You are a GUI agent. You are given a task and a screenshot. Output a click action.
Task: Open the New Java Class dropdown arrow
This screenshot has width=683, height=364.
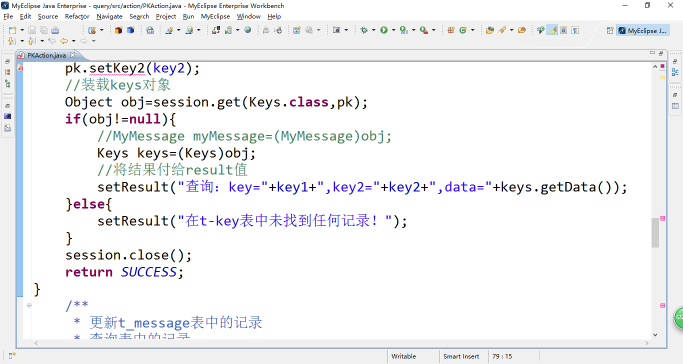[473, 30]
